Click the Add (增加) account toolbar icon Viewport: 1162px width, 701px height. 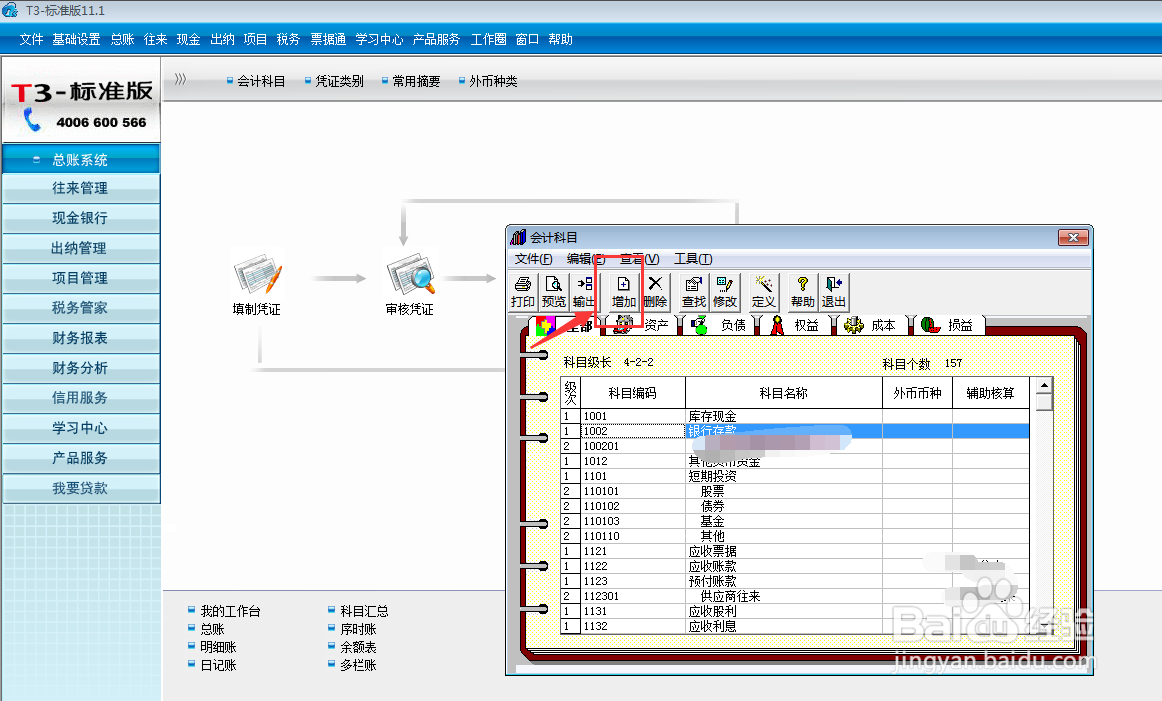pyautogui.click(x=624, y=292)
